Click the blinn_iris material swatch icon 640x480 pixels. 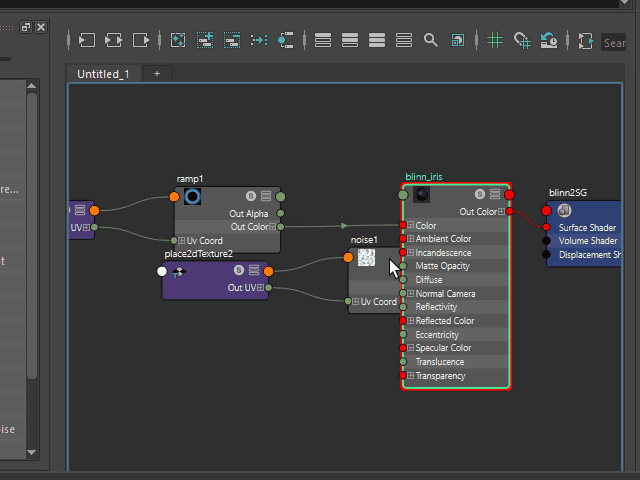click(x=422, y=195)
